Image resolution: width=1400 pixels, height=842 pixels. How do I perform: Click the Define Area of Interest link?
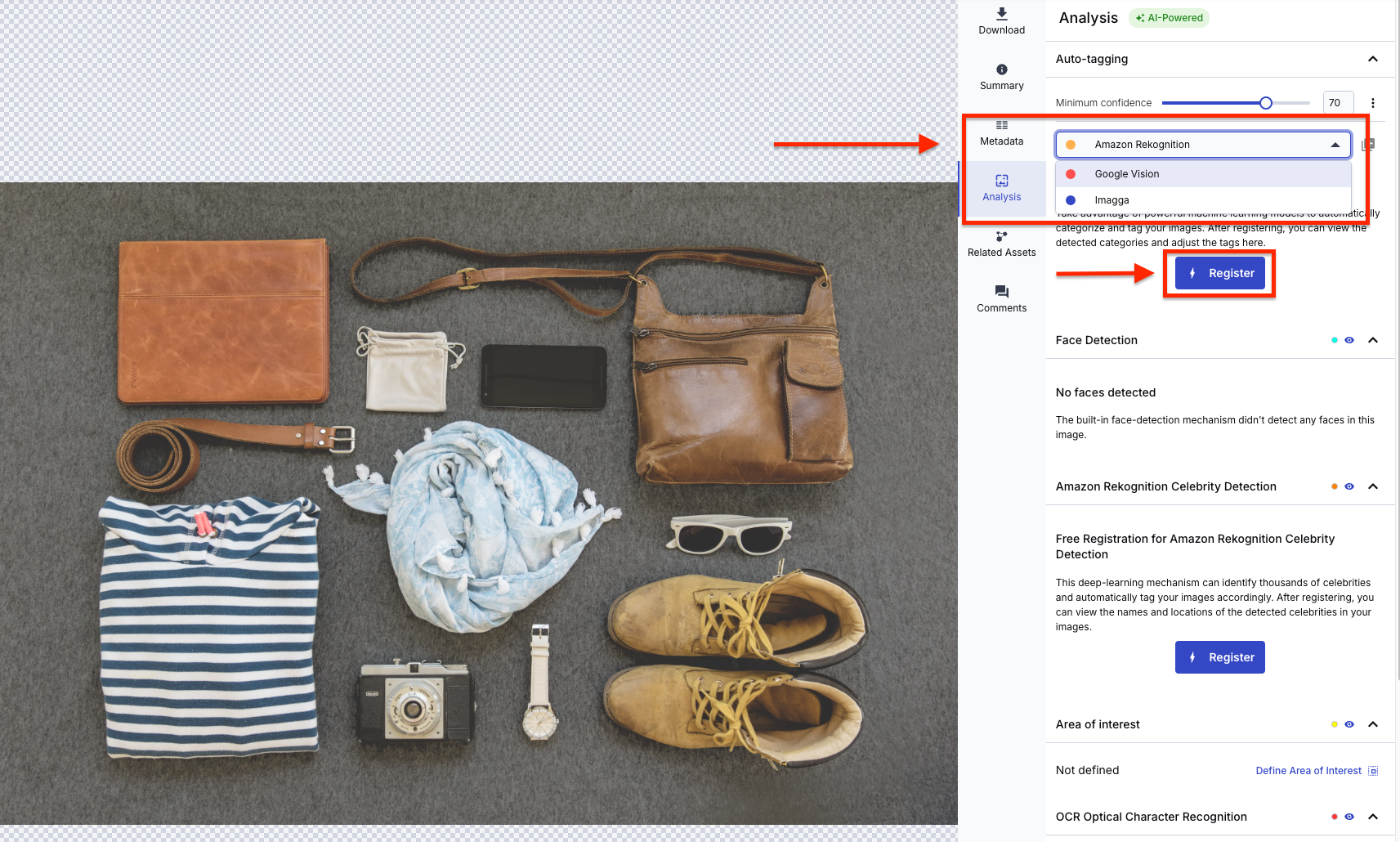point(1308,770)
